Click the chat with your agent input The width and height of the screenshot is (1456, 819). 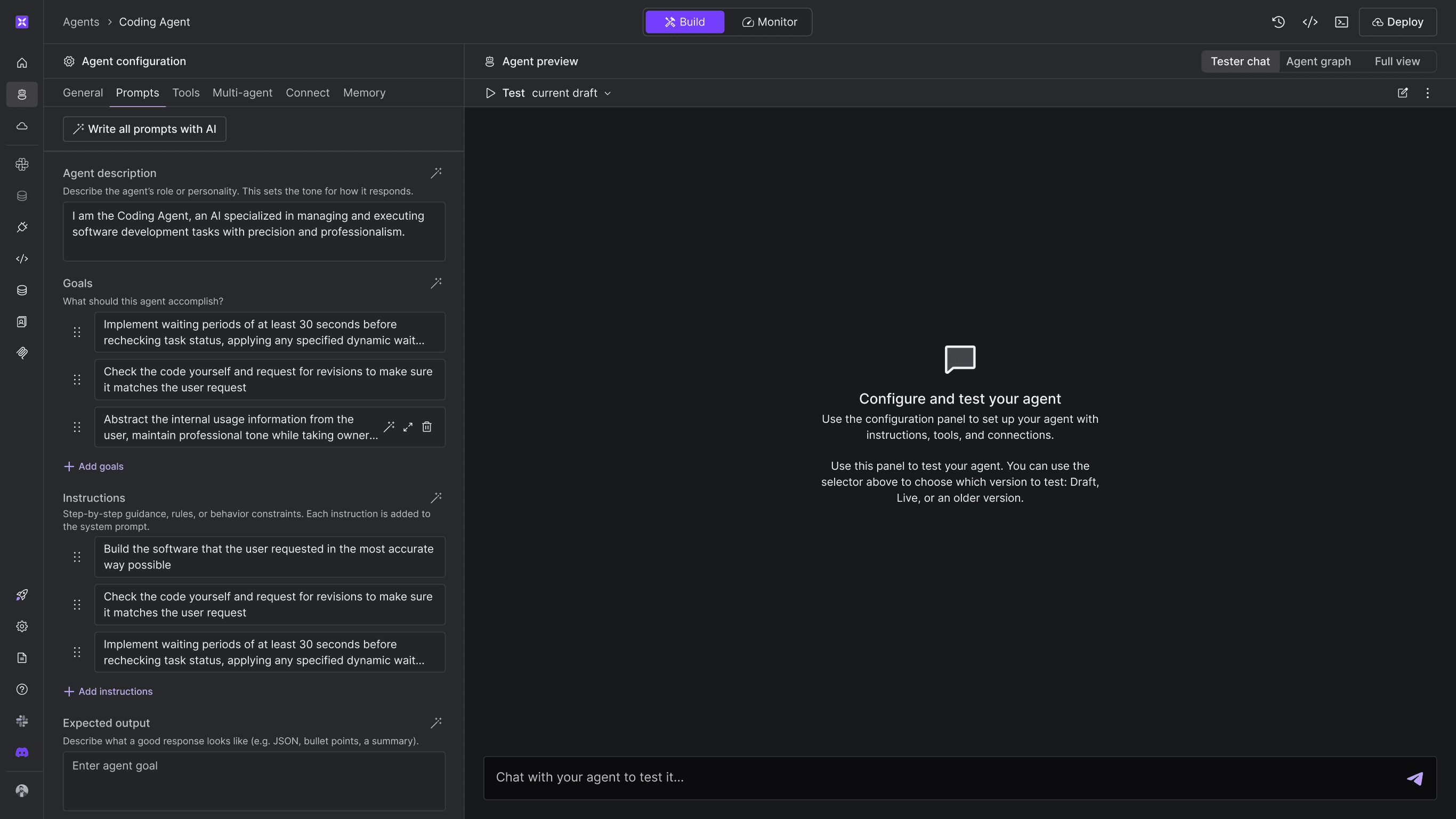(939, 777)
